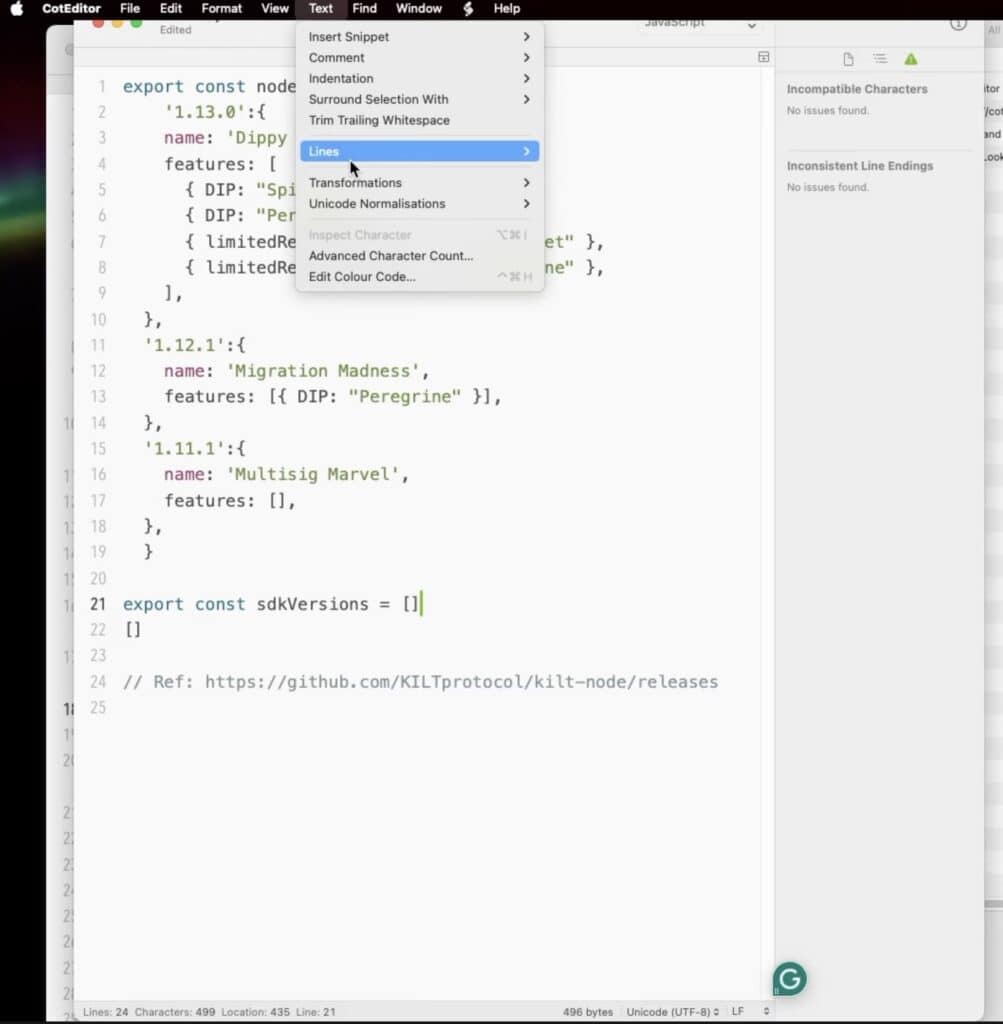Show the outline list tab icon

pos(879,60)
